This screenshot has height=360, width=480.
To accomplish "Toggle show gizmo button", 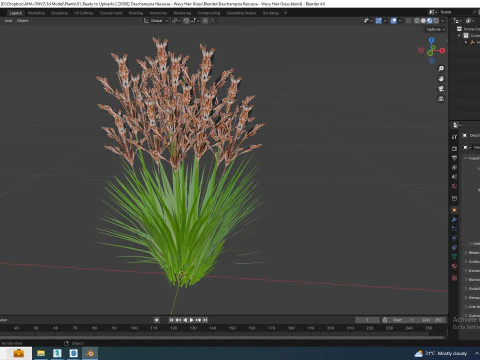I will pyautogui.click(x=379, y=21).
